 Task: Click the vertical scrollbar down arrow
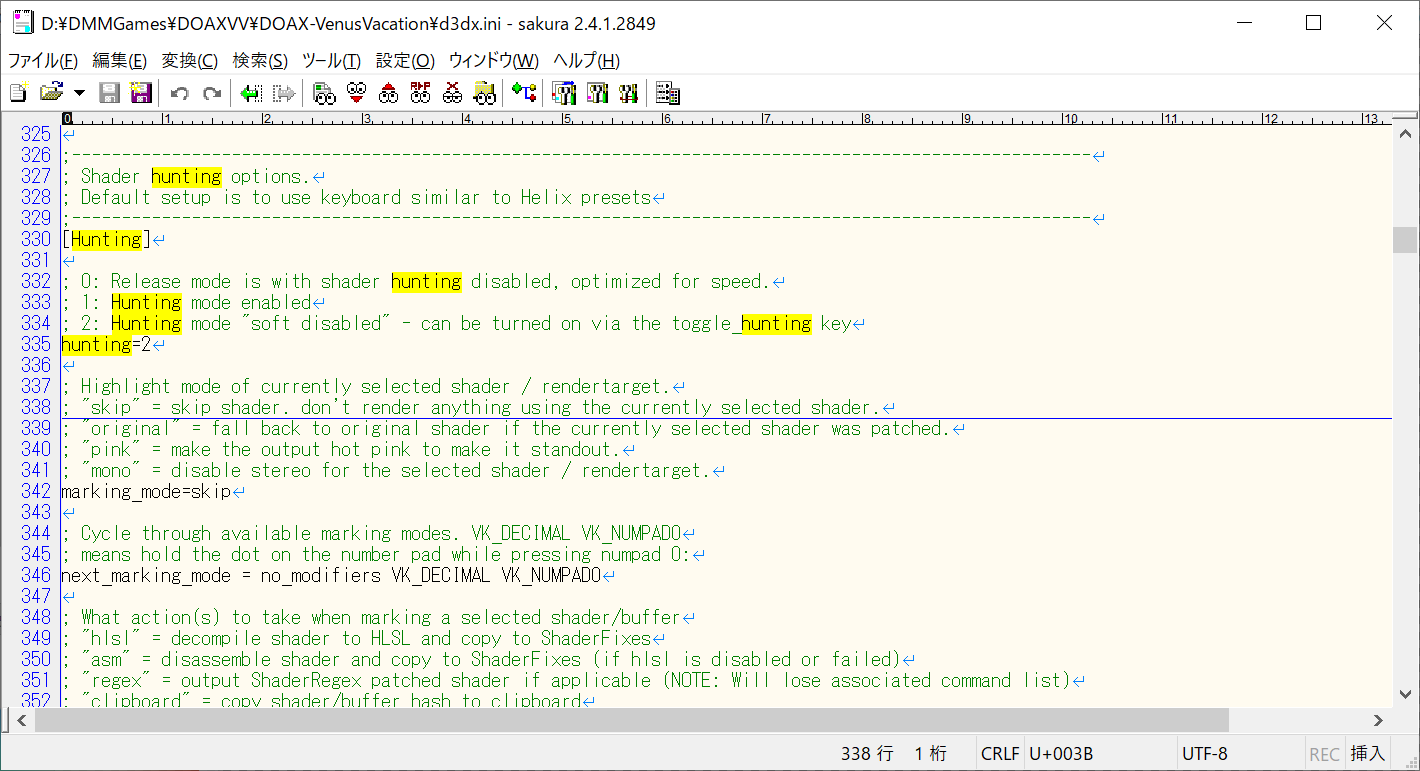(1405, 696)
